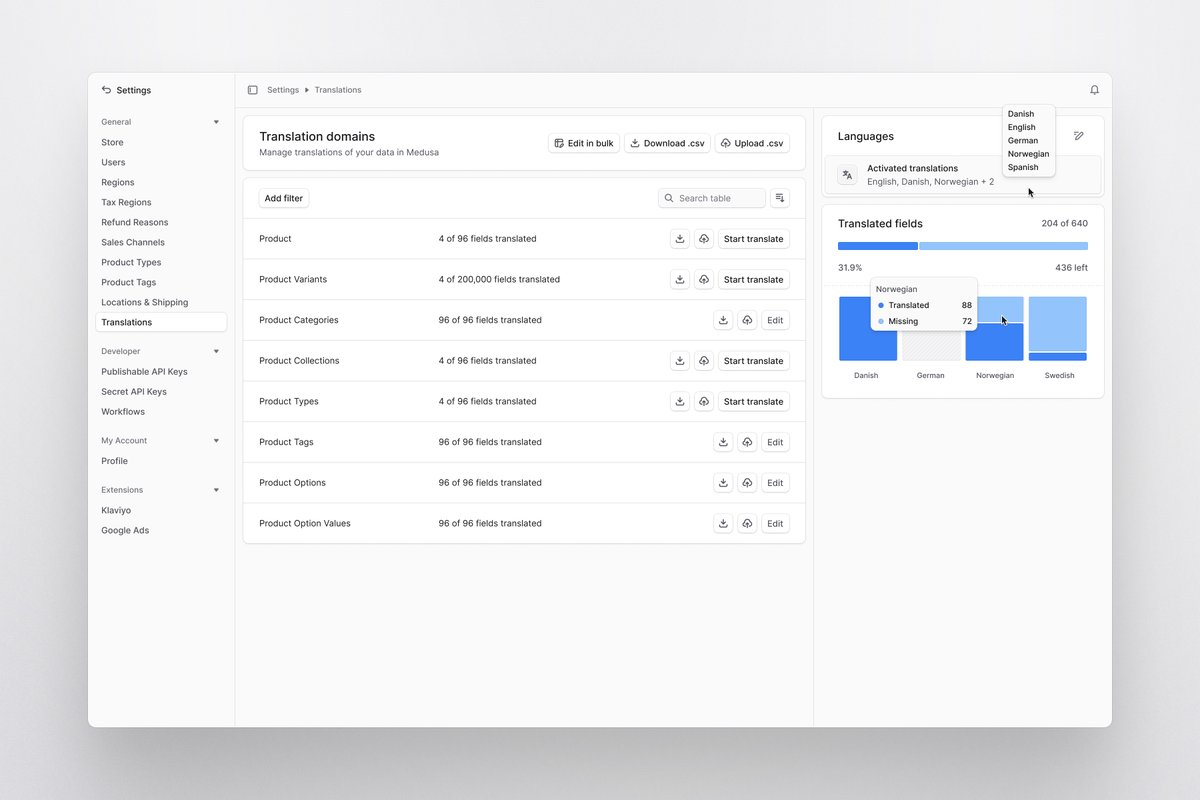Click Add filter button
Image resolution: width=1200 pixels, height=800 pixels.
point(284,198)
